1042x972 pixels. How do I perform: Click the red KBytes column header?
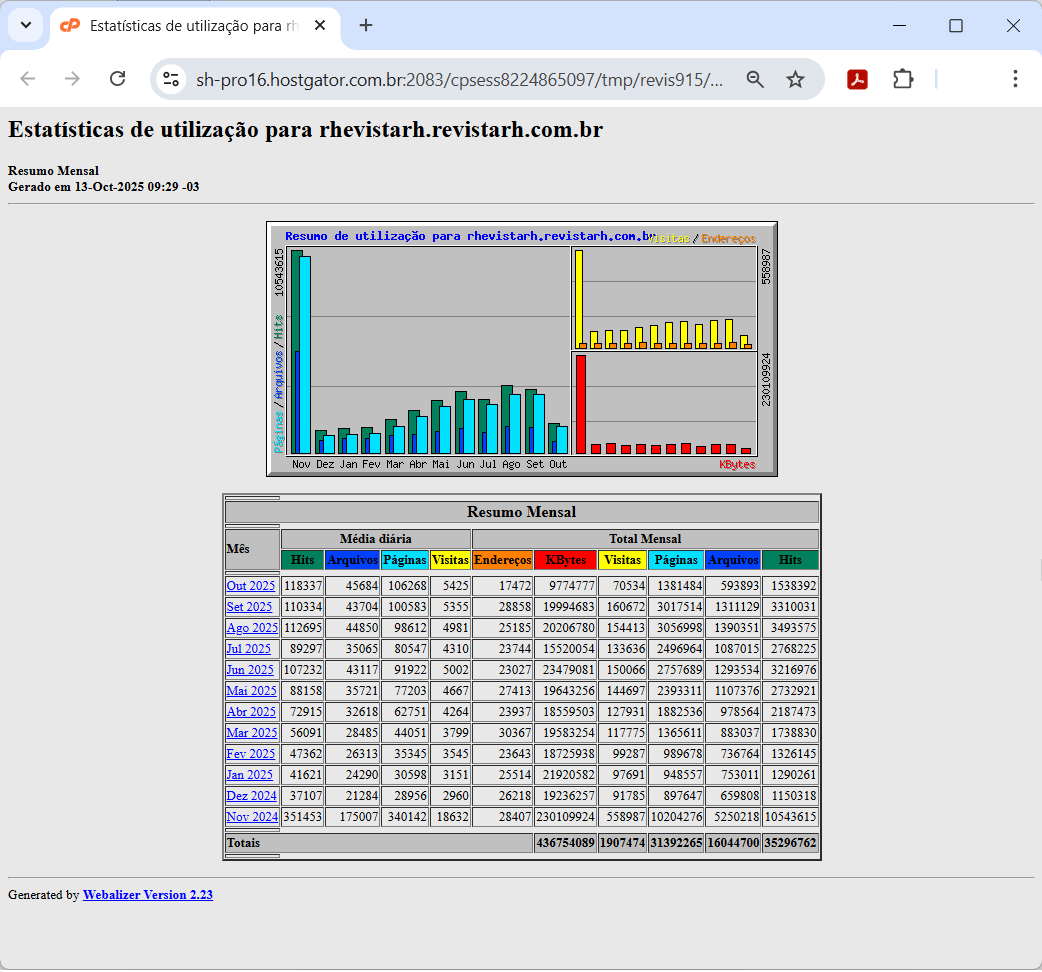click(565, 560)
